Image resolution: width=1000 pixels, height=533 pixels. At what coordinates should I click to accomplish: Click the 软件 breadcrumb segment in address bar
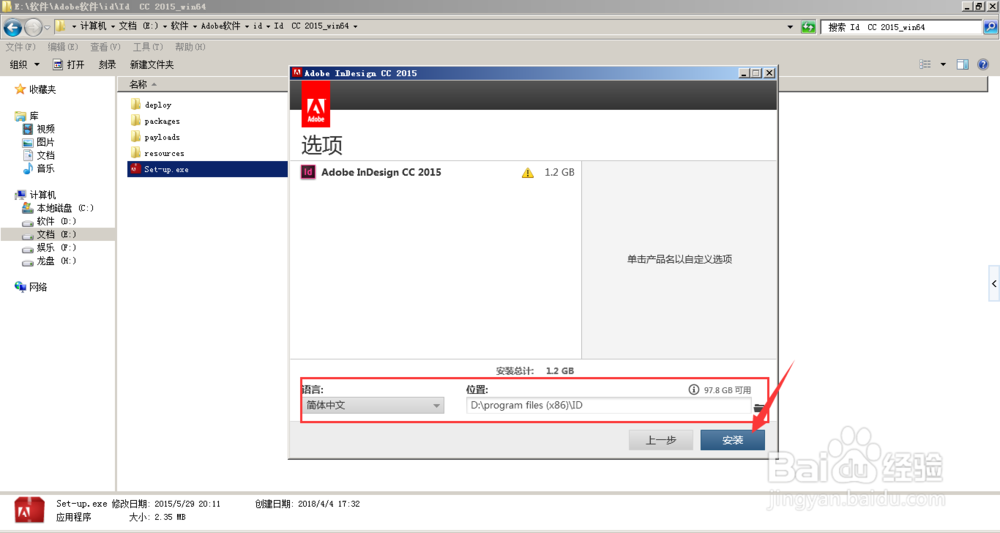click(179, 26)
